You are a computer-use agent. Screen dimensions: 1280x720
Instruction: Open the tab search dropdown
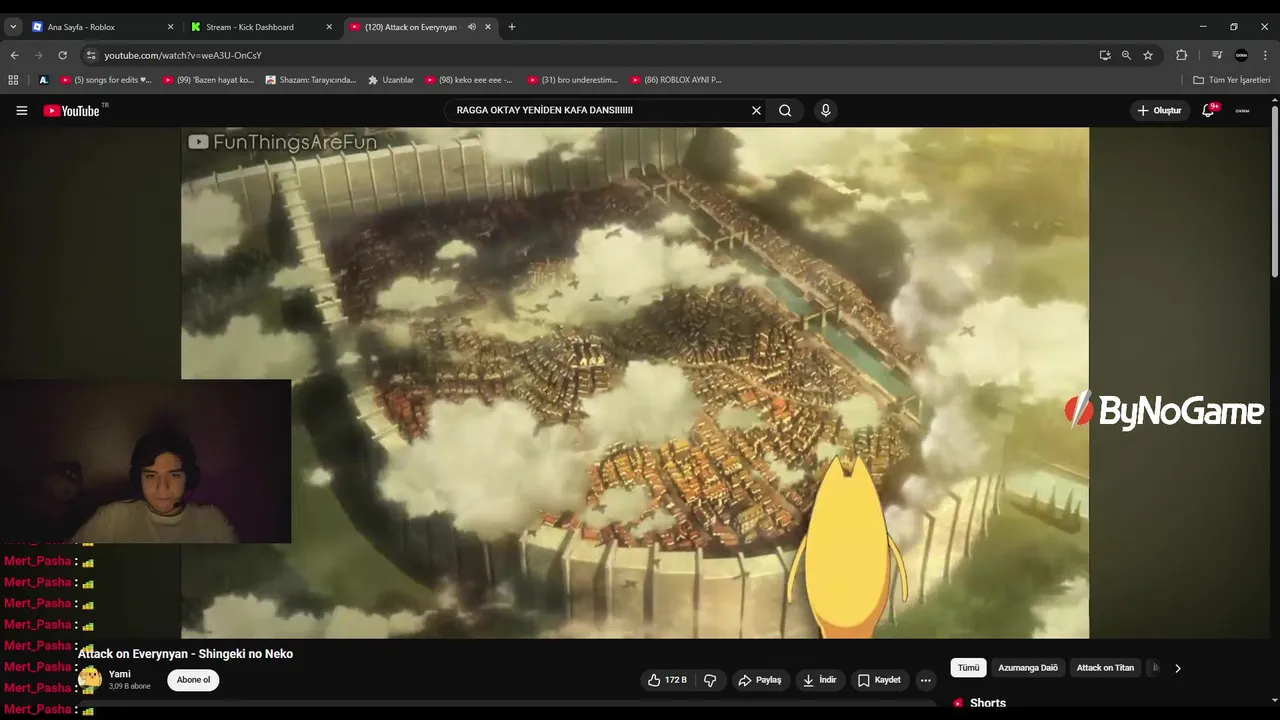pos(13,27)
